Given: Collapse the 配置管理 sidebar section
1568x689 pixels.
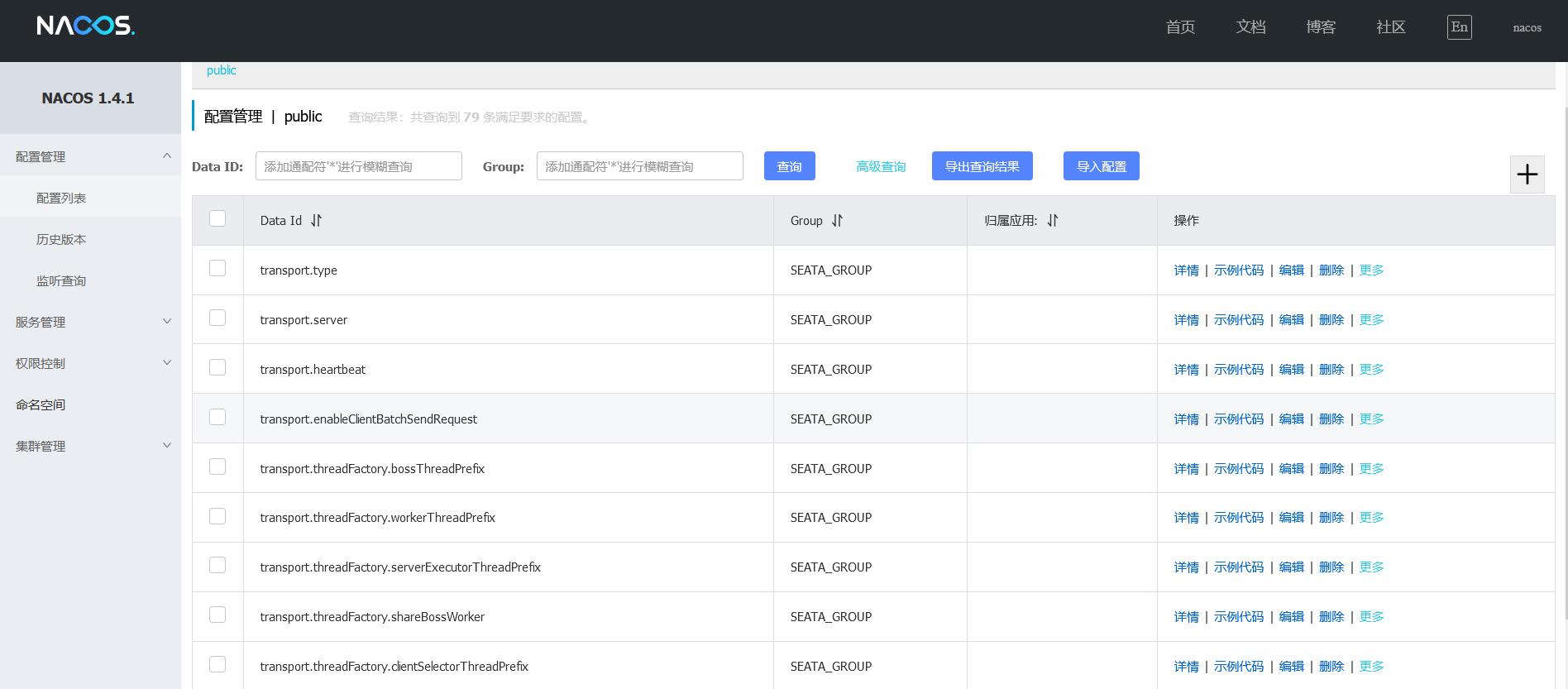Looking at the screenshot, I should (90, 156).
